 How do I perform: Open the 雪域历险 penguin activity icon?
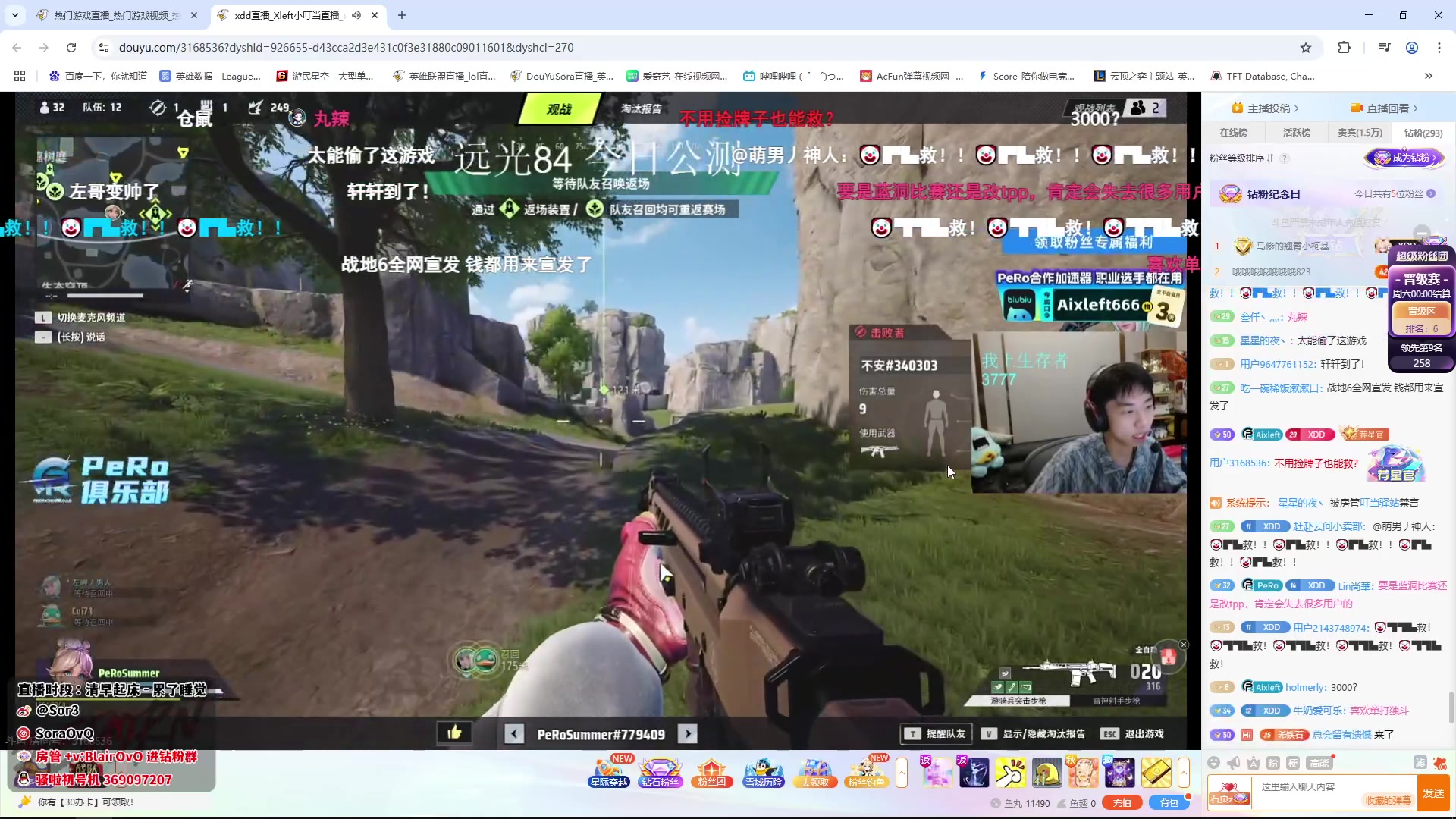pyautogui.click(x=763, y=772)
